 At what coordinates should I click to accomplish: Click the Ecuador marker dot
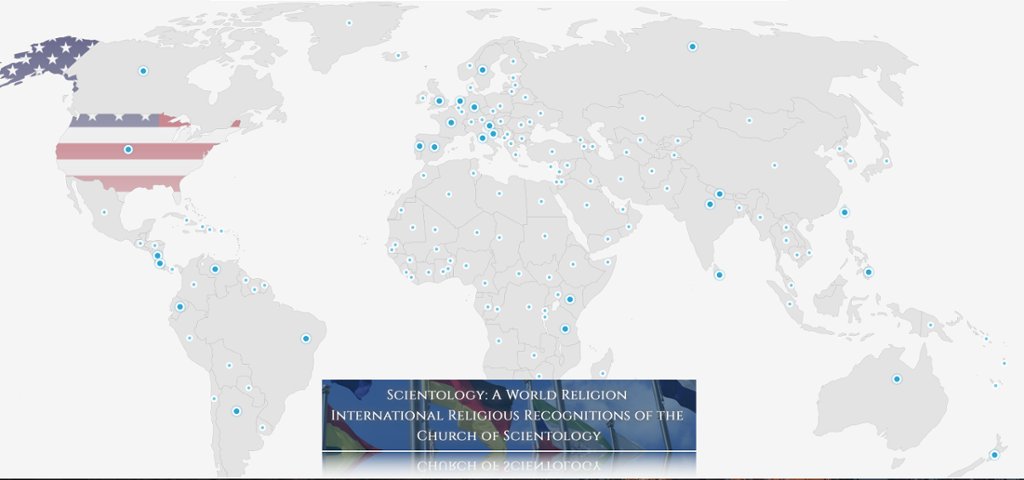click(180, 306)
